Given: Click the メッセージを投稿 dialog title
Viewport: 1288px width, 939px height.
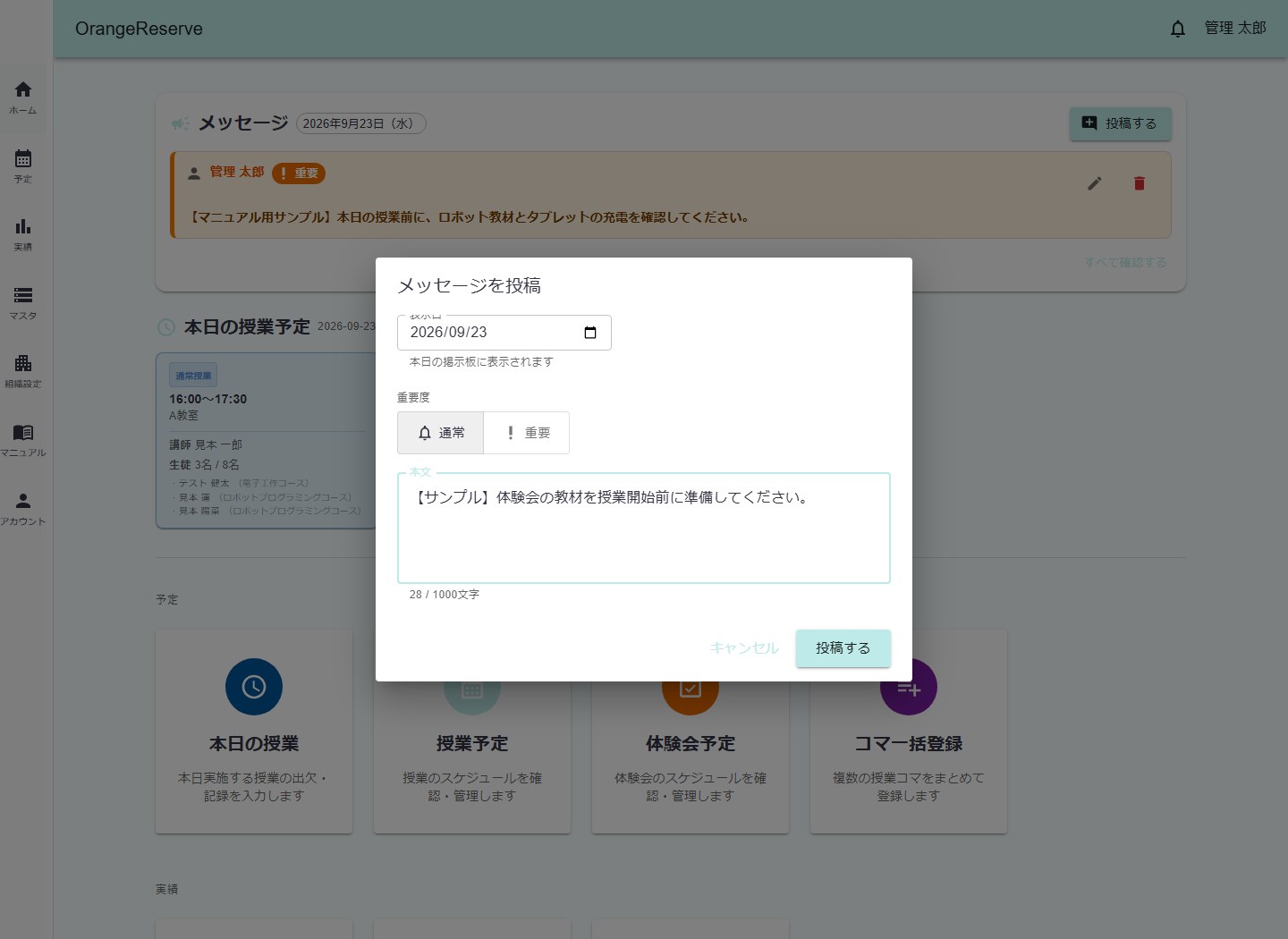Looking at the screenshot, I should [469, 285].
